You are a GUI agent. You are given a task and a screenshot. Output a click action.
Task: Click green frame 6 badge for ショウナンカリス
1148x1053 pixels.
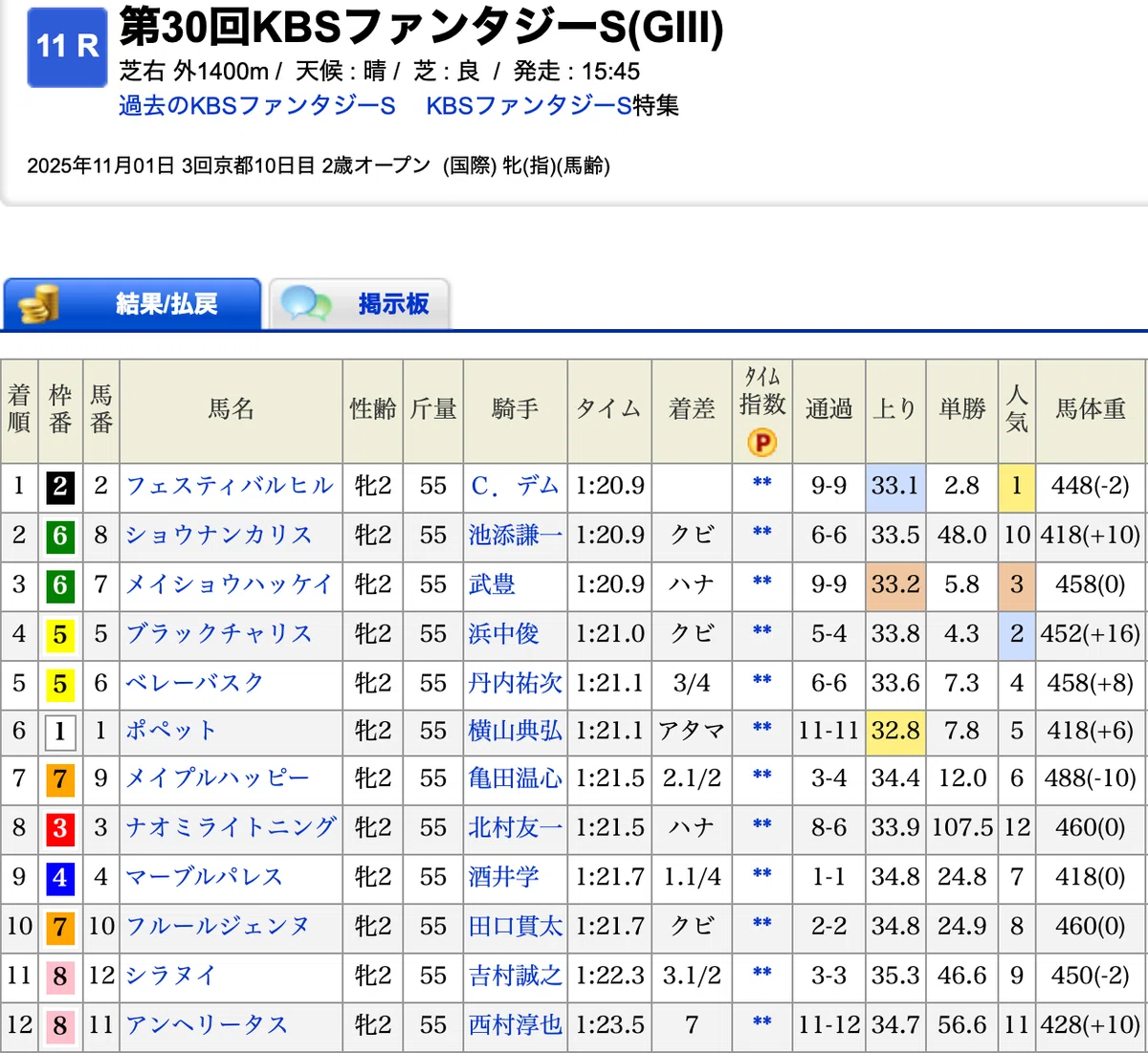pos(60,536)
